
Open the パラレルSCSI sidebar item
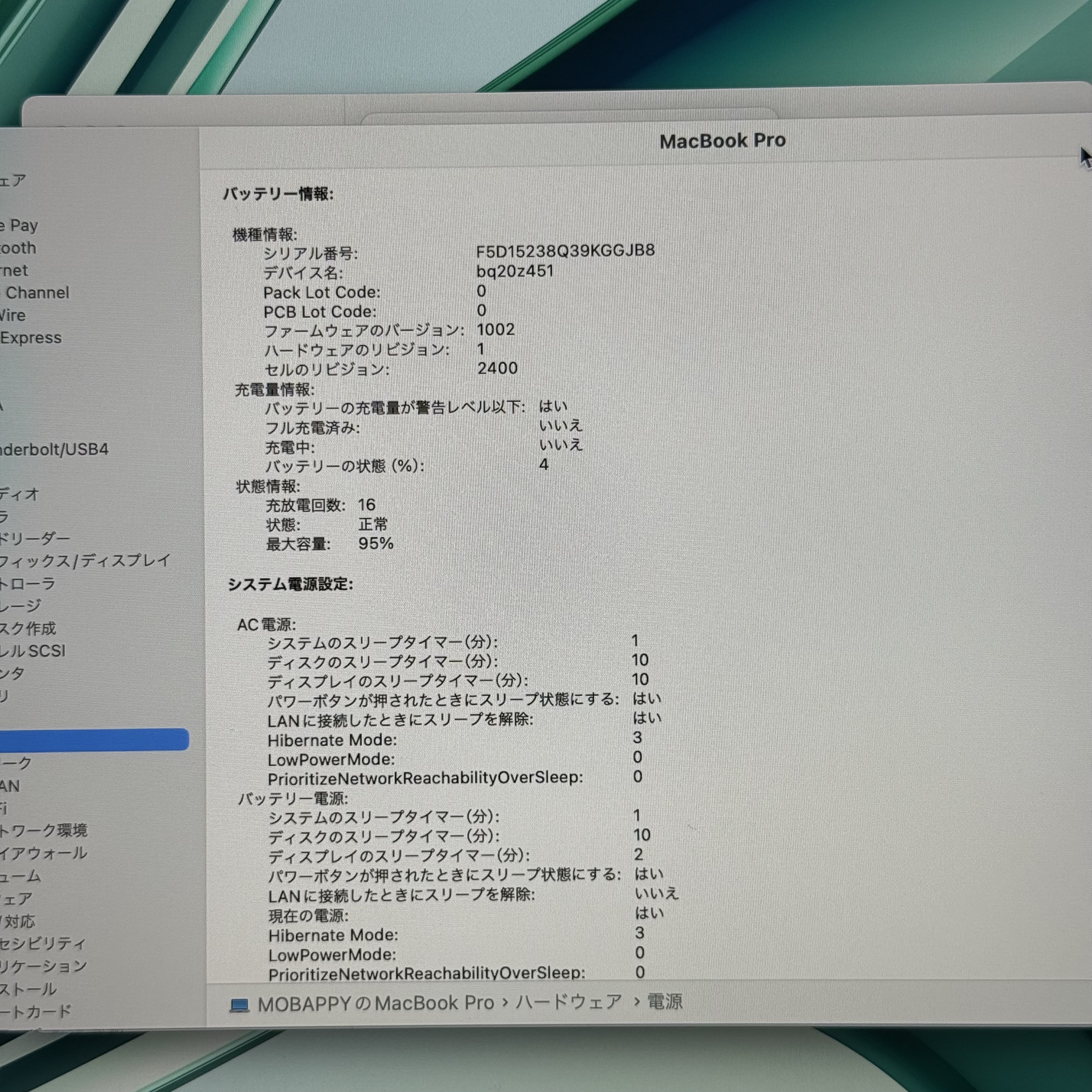[33, 651]
